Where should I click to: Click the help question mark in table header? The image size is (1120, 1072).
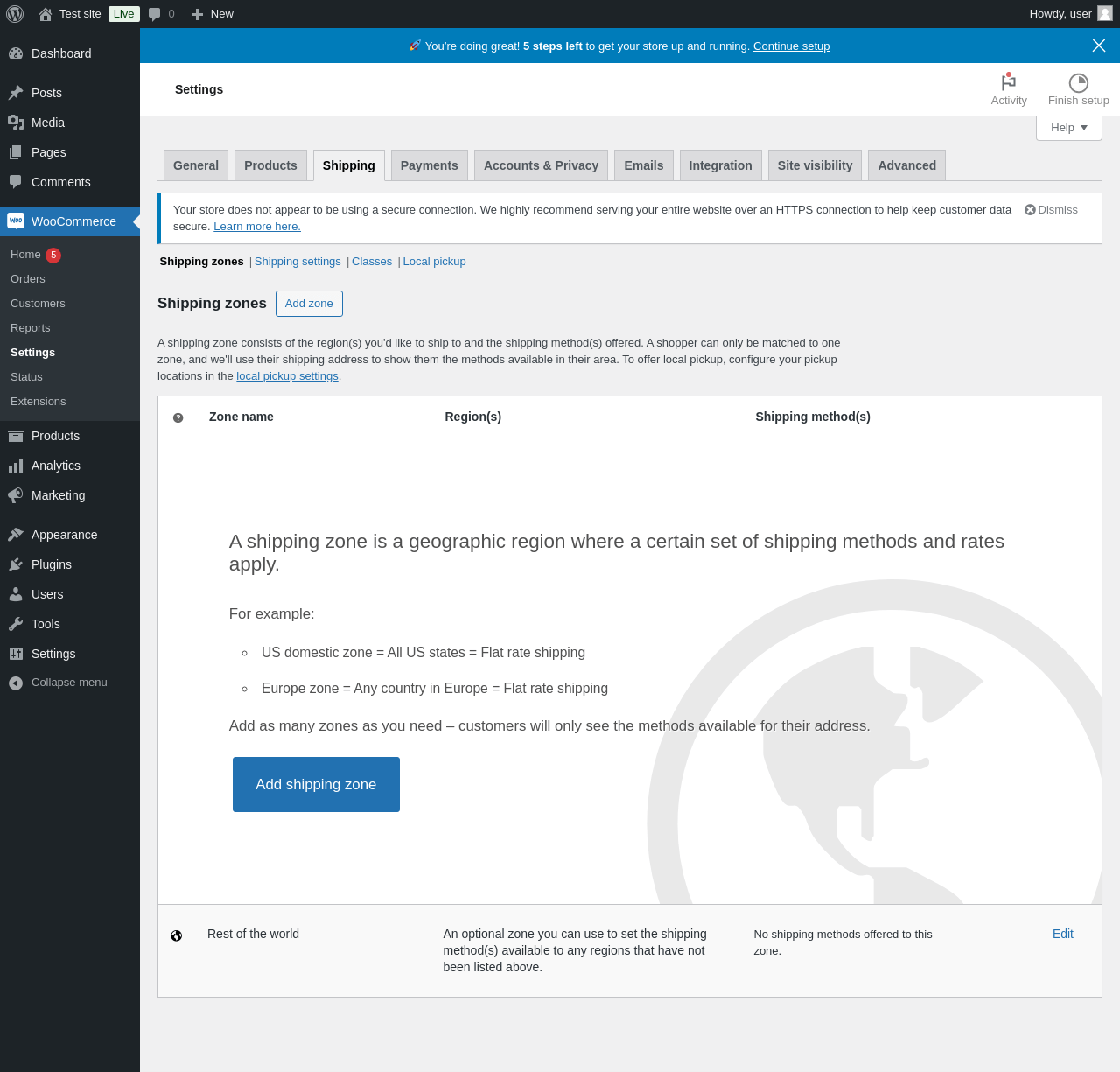click(178, 417)
